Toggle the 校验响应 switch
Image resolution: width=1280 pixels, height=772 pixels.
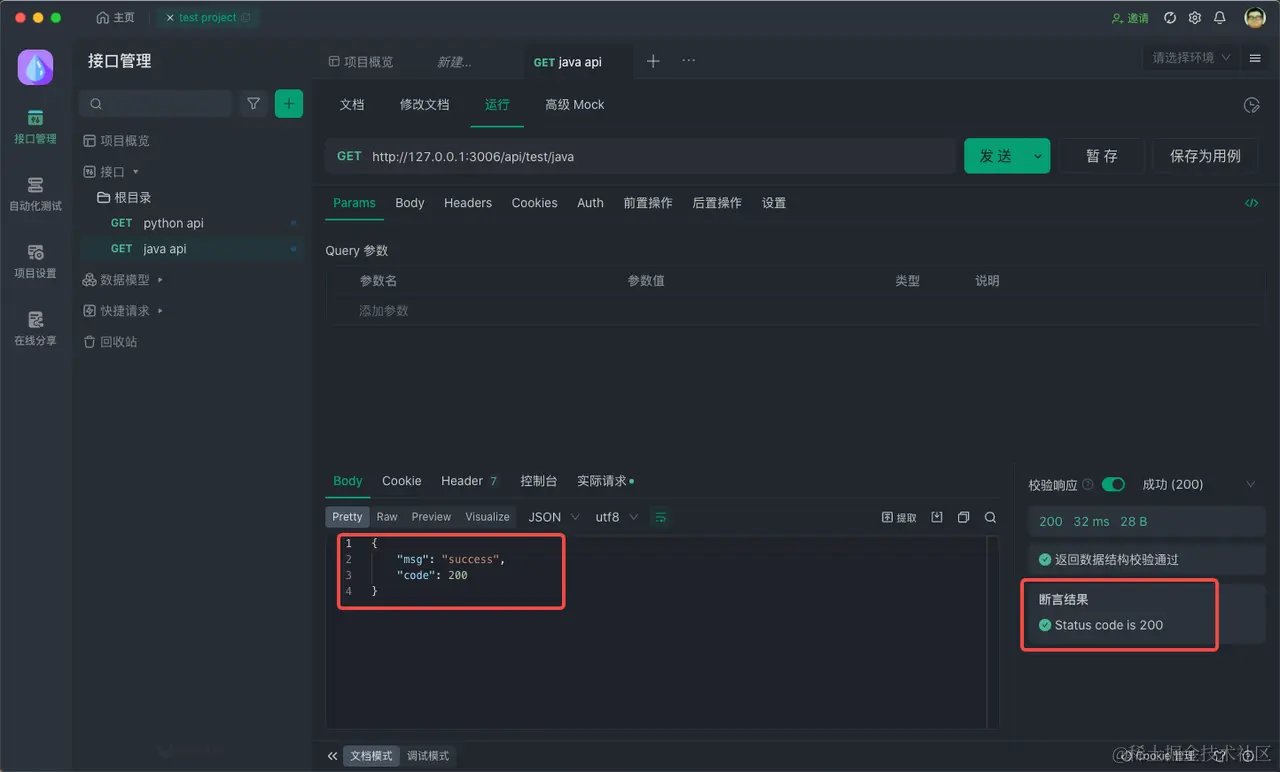click(1113, 485)
